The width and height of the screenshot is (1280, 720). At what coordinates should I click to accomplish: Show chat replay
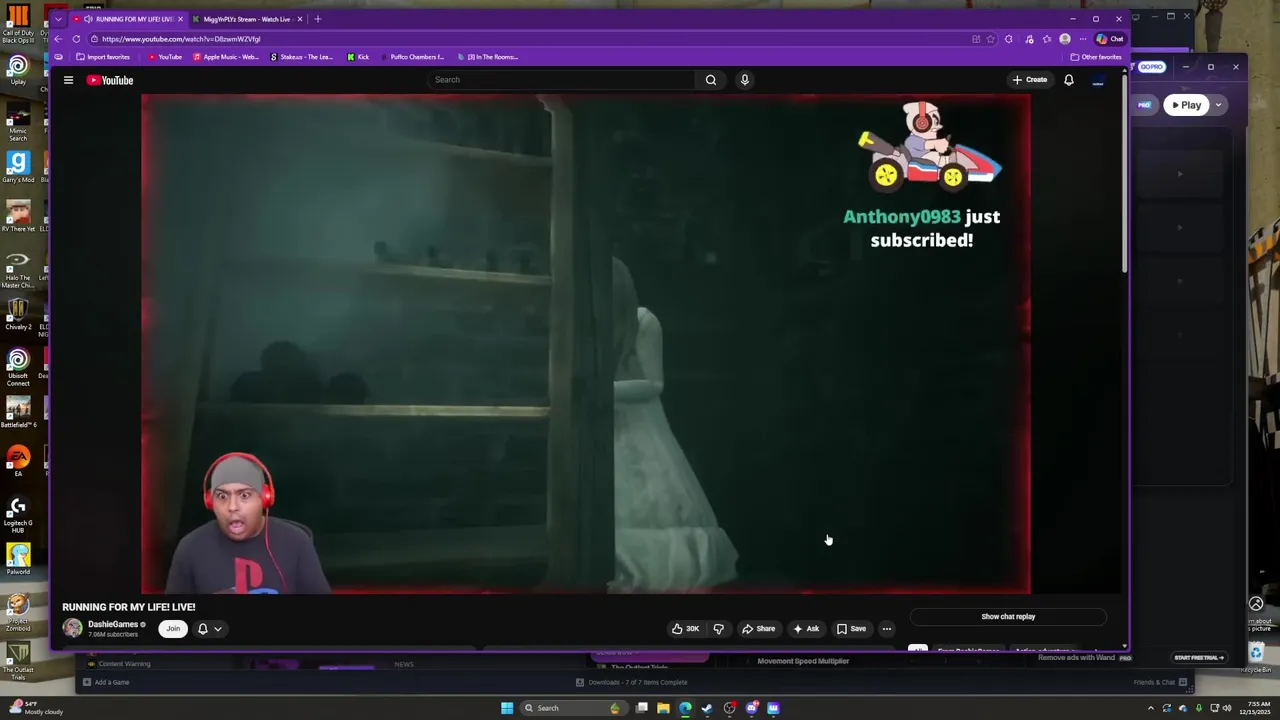pos(1008,617)
